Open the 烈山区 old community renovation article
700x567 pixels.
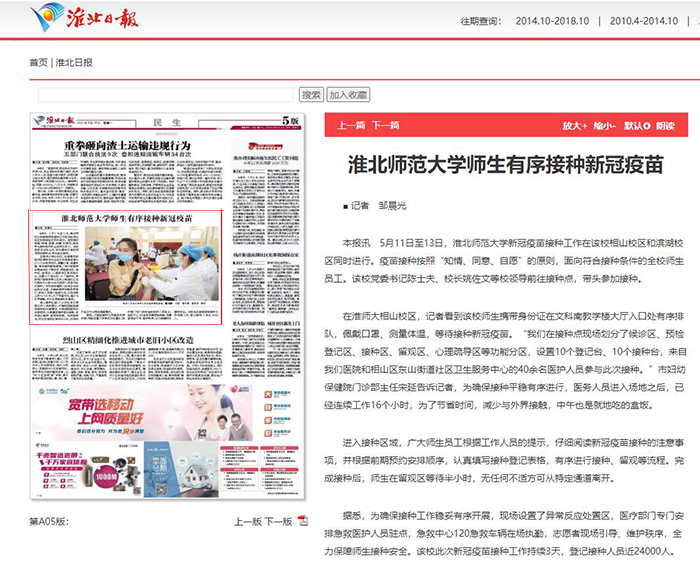[x=126, y=340]
